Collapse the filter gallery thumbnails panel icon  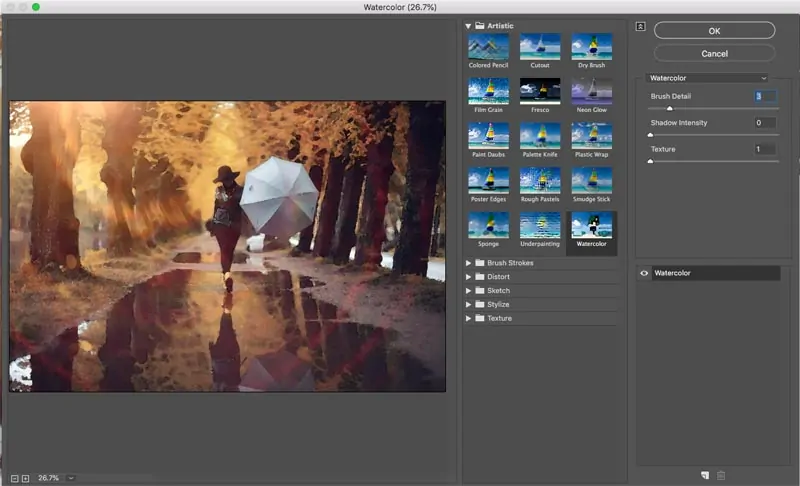pos(640,27)
